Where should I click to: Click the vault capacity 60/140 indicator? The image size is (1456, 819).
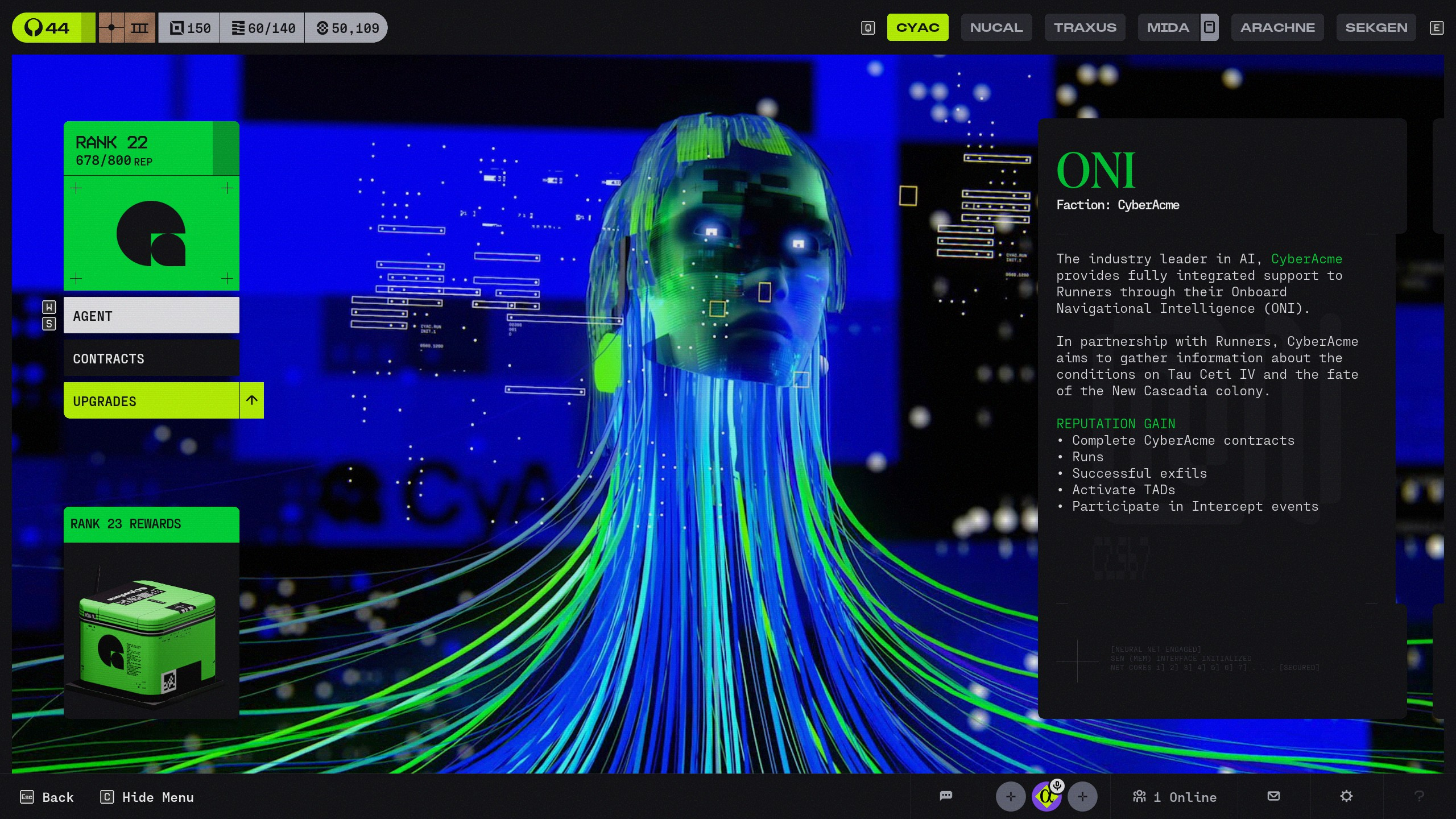pos(263,28)
